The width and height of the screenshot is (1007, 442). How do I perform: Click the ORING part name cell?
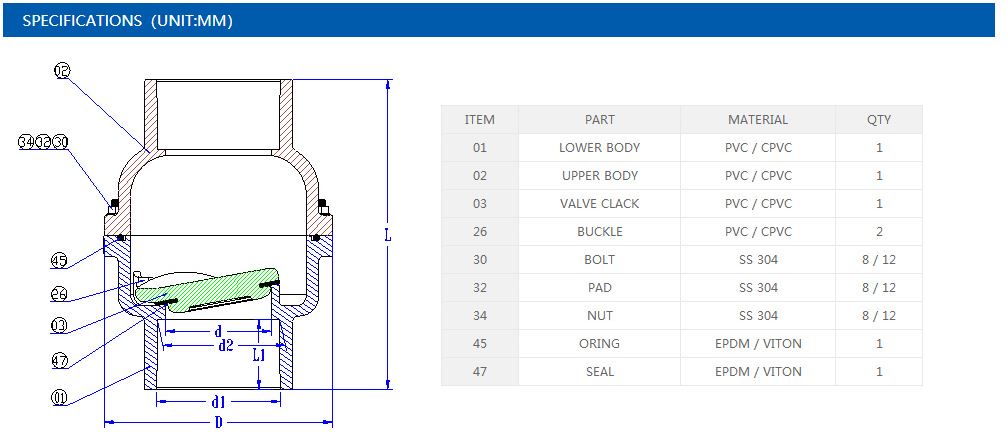click(x=599, y=344)
